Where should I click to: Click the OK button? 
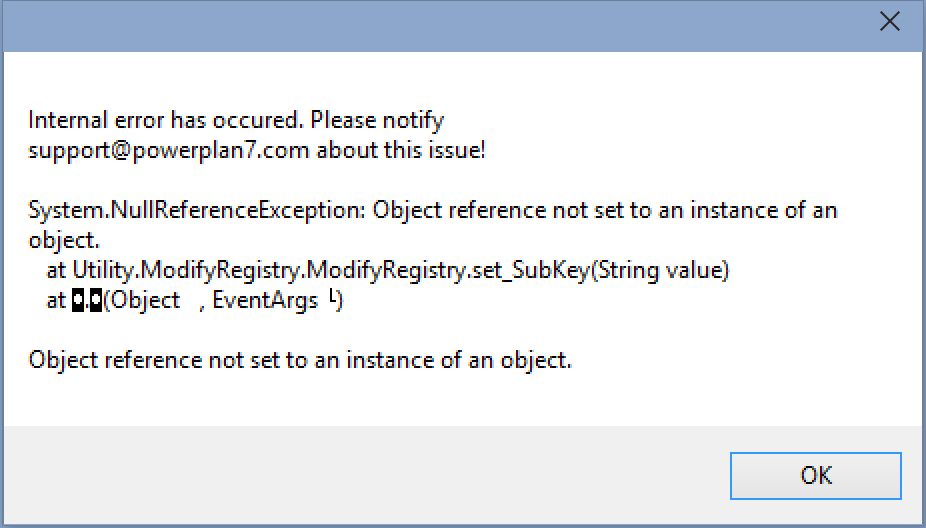click(x=816, y=476)
